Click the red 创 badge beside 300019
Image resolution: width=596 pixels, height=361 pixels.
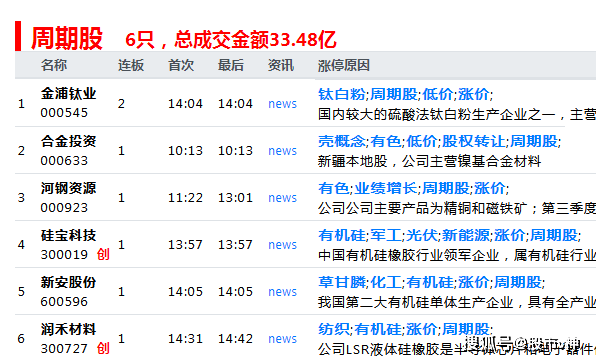(103, 254)
